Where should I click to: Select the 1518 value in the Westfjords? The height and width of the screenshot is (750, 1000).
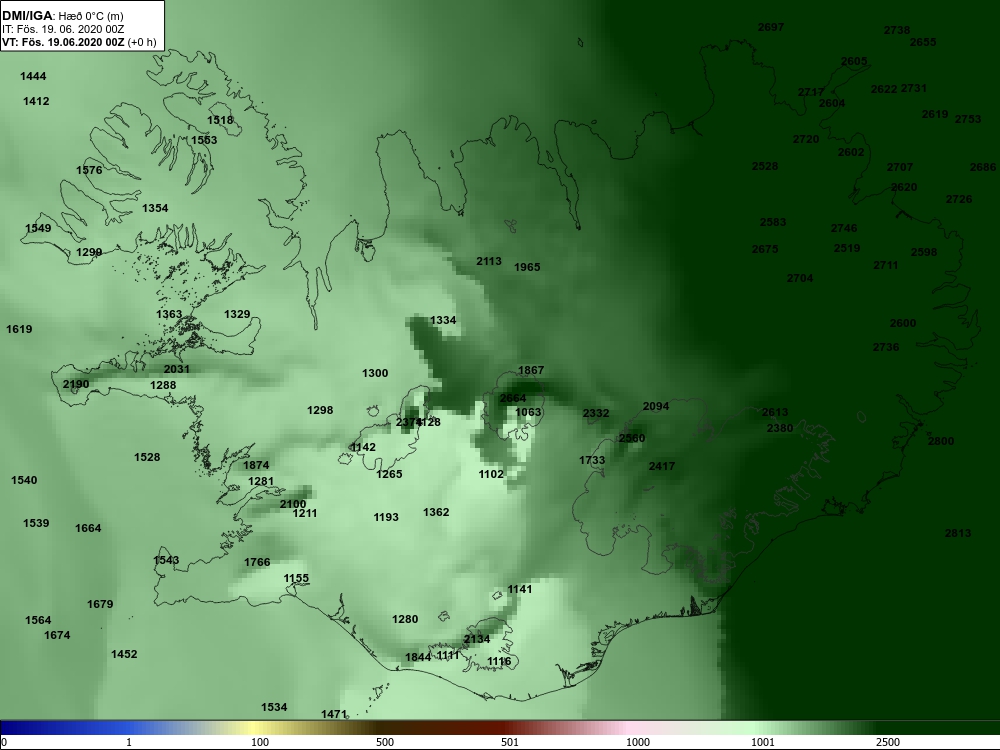pos(220,120)
